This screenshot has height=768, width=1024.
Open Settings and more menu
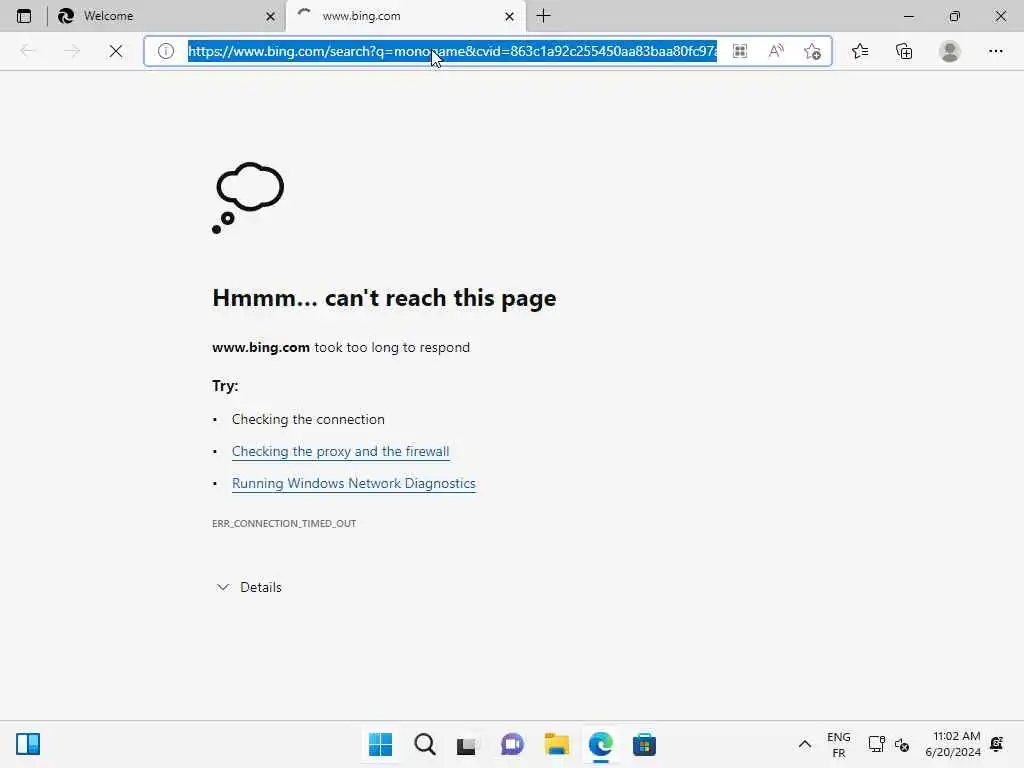995,51
